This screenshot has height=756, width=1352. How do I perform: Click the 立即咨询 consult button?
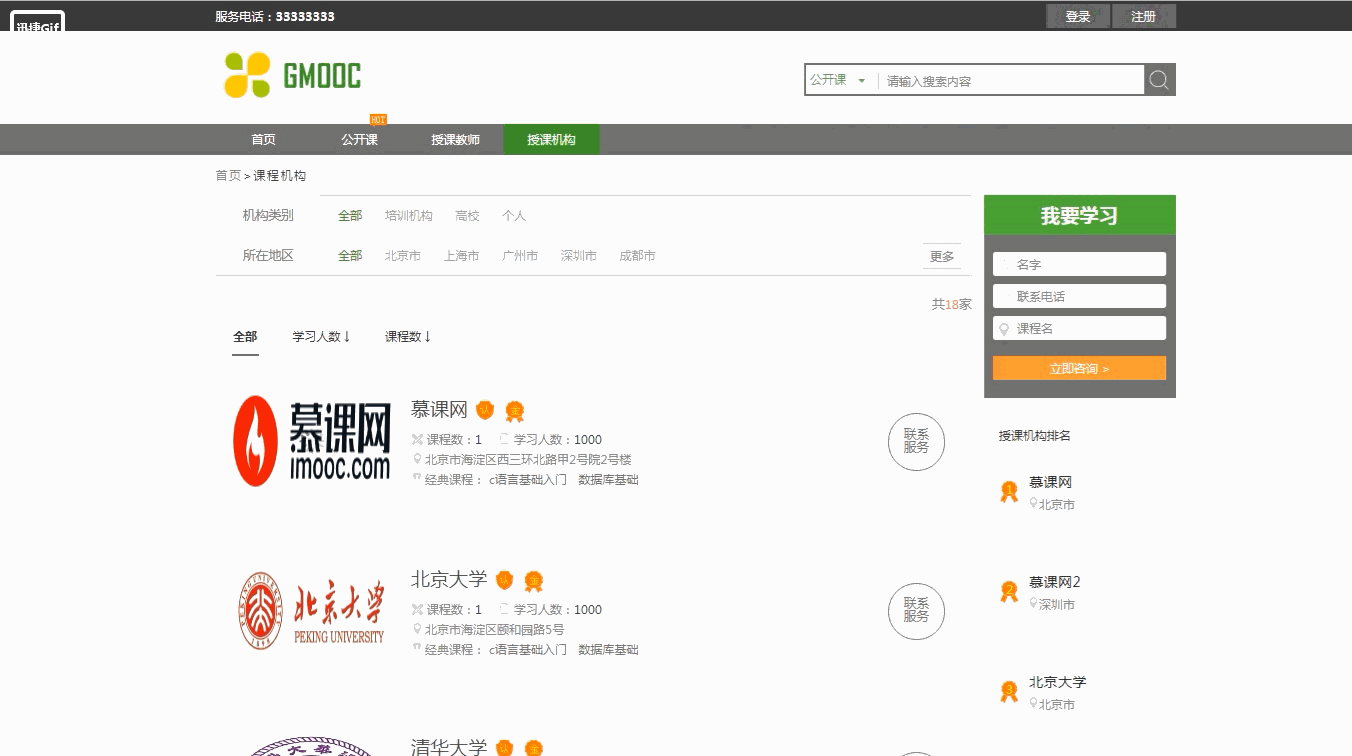click(x=1079, y=368)
